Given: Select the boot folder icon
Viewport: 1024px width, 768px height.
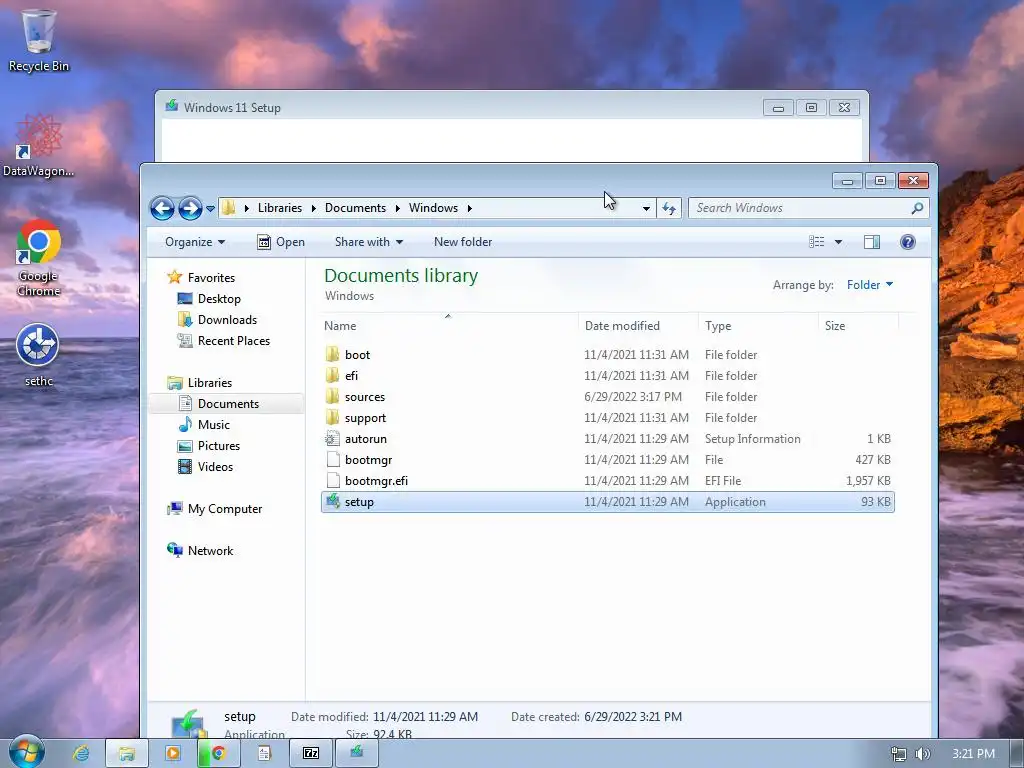Looking at the screenshot, I should tap(332, 355).
